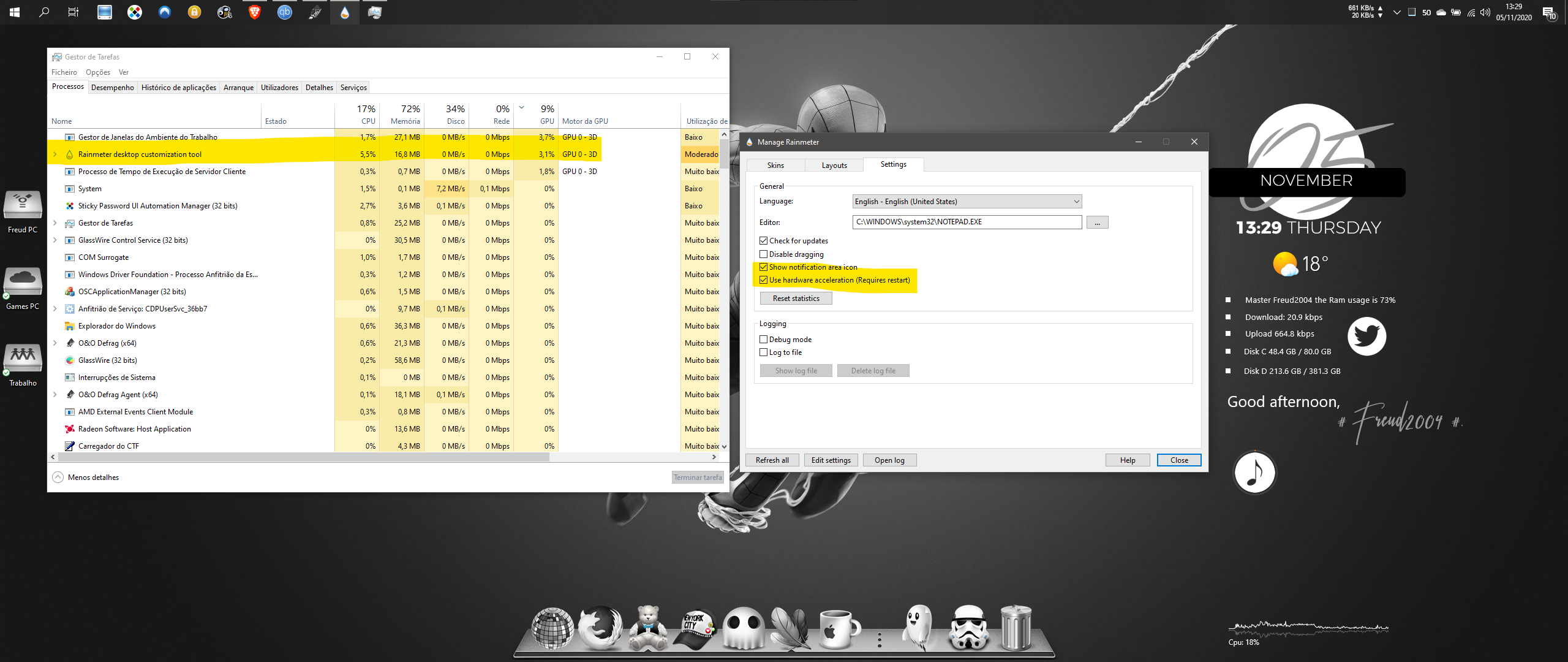Enable Disable dragging checkbox

pyautogui.click(x=764, y=254)
